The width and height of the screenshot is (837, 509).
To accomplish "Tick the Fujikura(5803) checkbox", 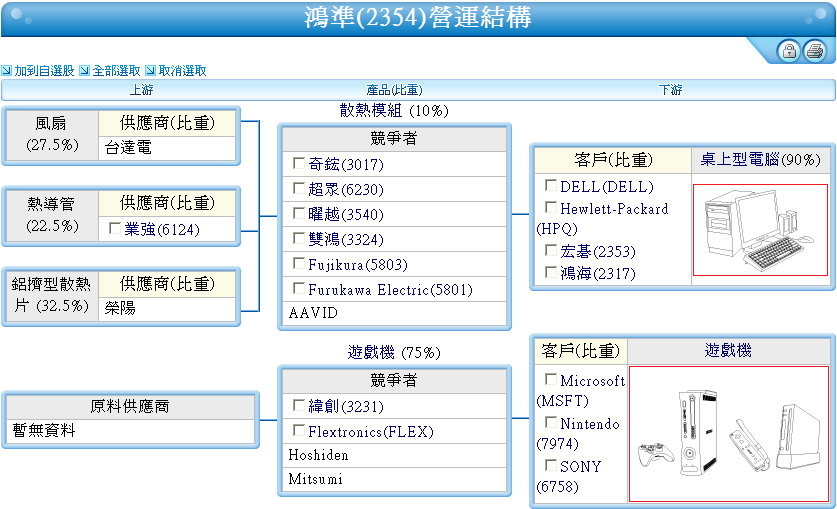I will pyautogui.click(x=299, y=264).
